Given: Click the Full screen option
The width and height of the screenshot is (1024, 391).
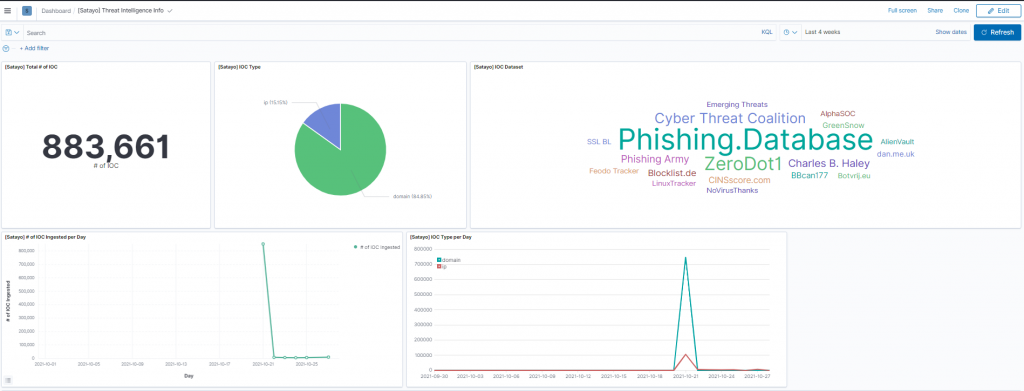Looking at the screenshot, I should tap(902, 11).
